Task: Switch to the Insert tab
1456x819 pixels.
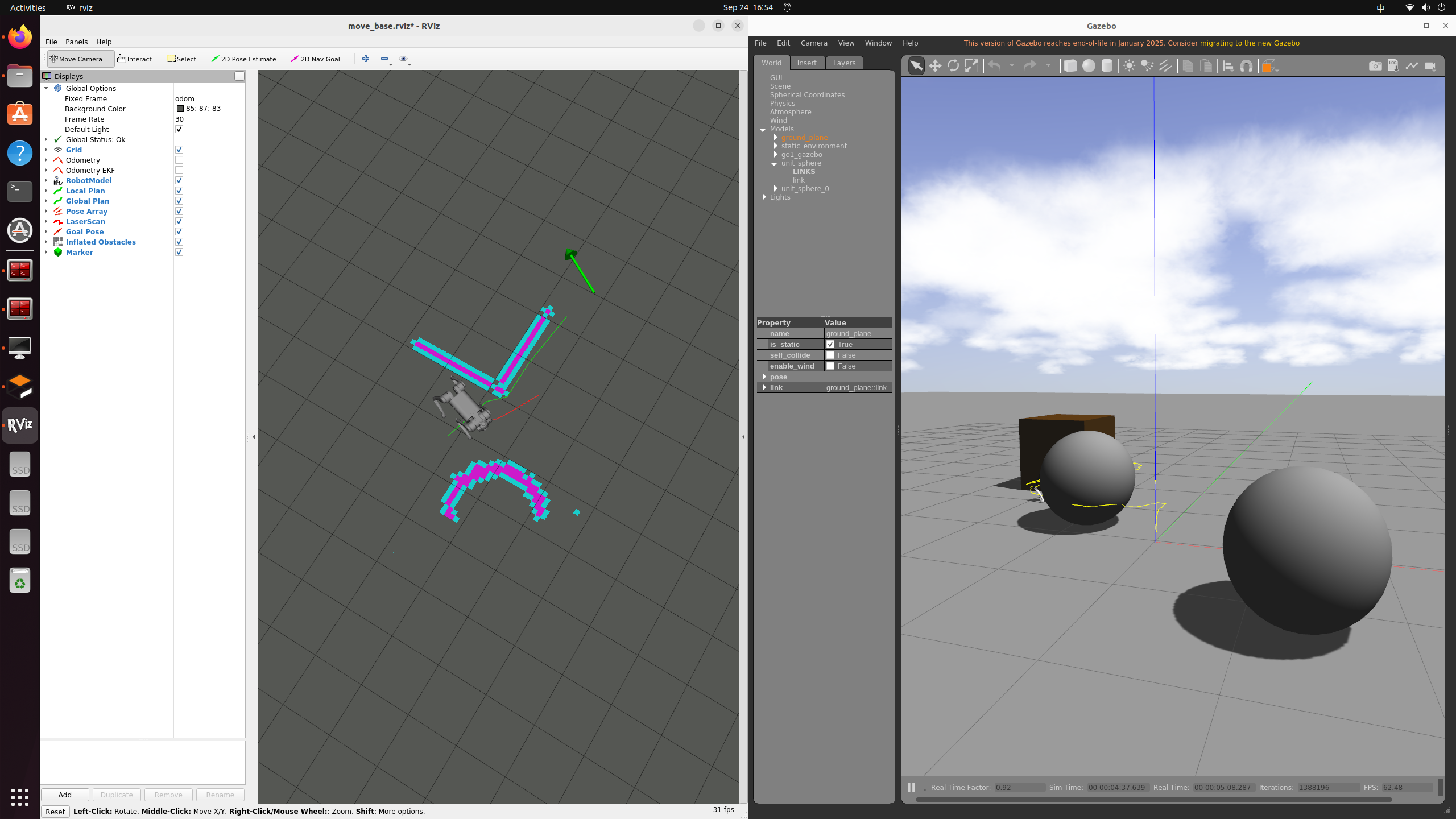Action: coord(806,63)
